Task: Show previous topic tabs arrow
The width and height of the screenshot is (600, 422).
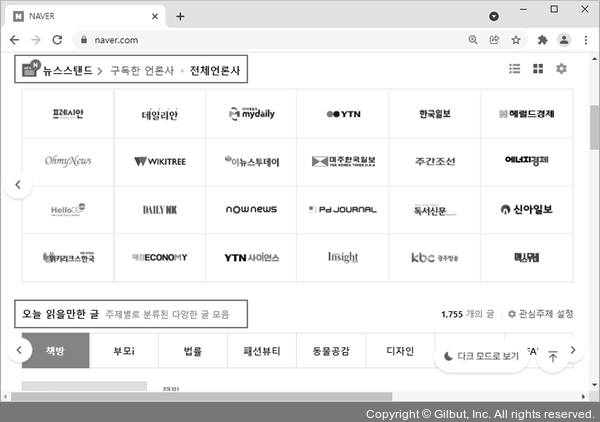Action: click(x=18, y=350)
